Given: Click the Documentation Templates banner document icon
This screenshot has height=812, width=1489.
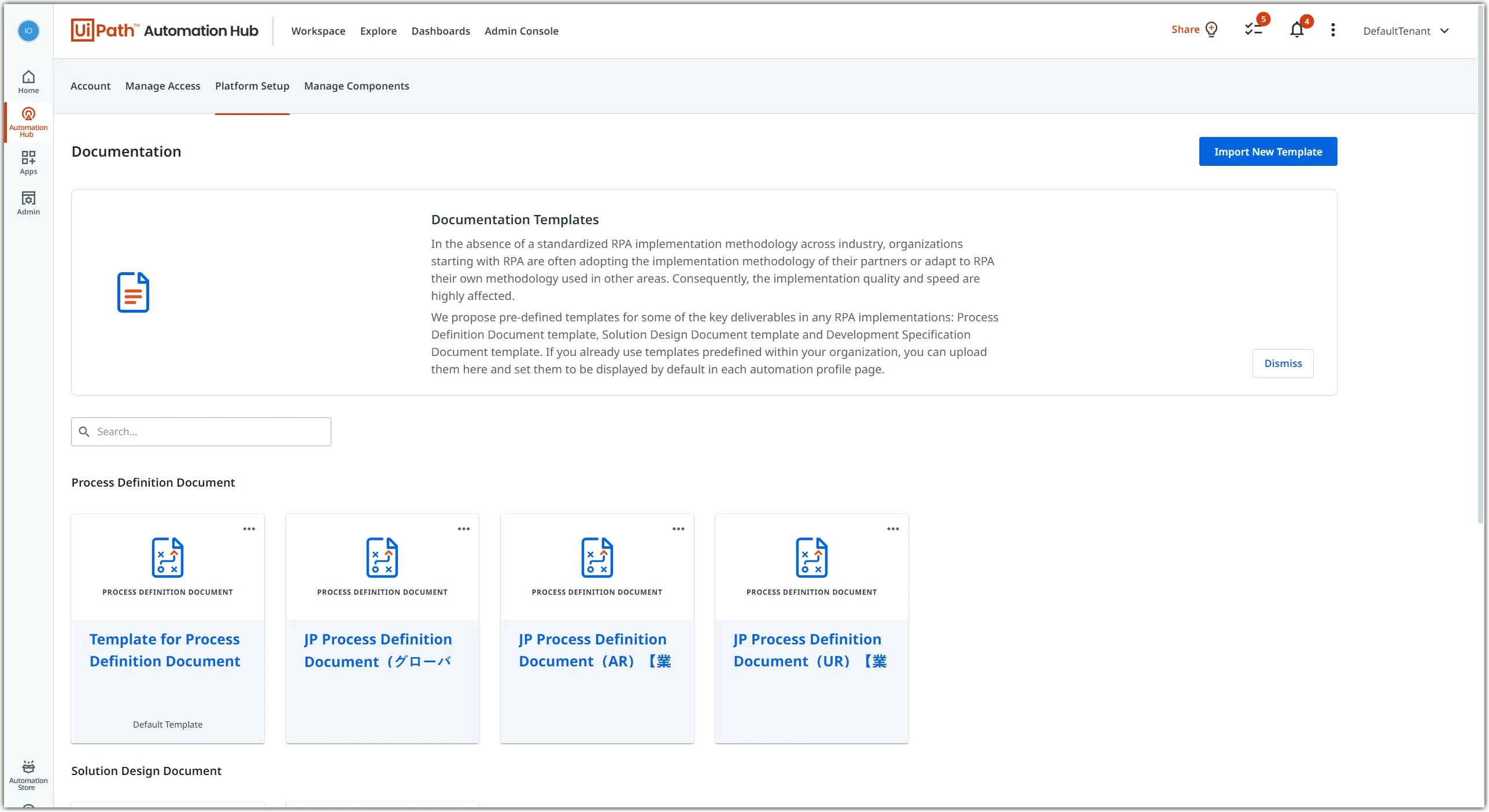Looking at the screenshot, I should click(x=133, y=292).
